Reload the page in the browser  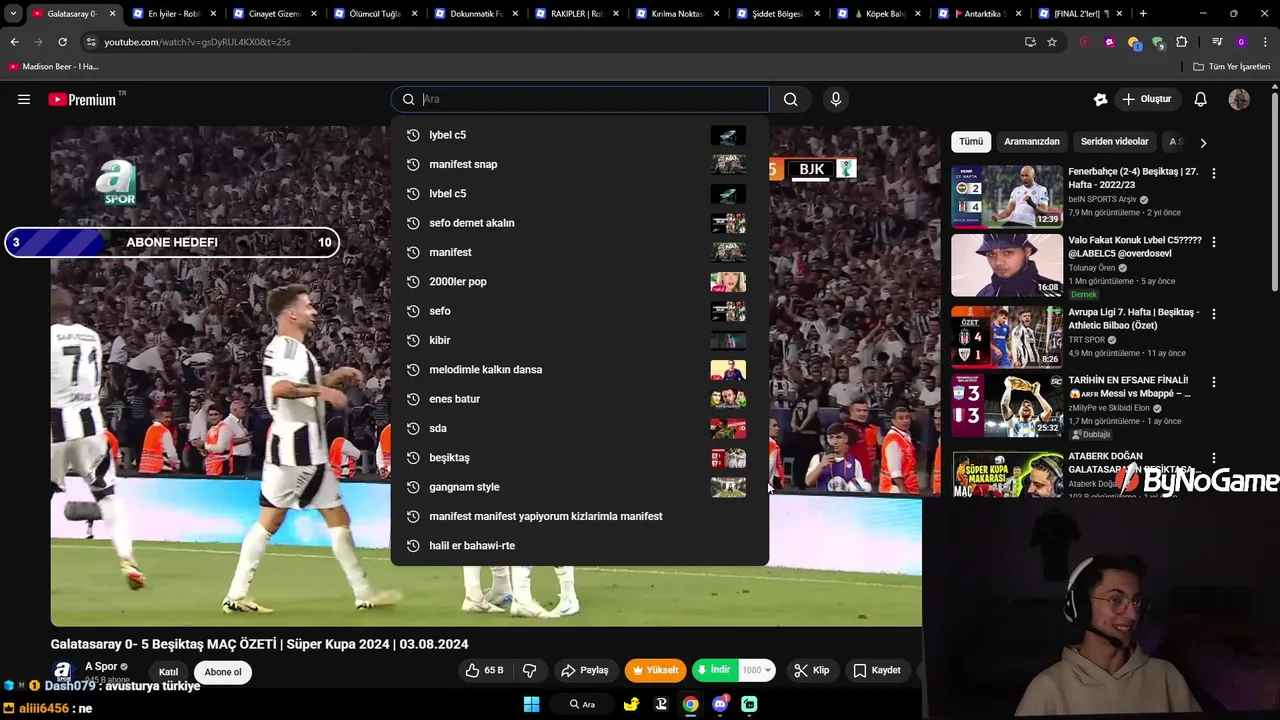point(62,42)
